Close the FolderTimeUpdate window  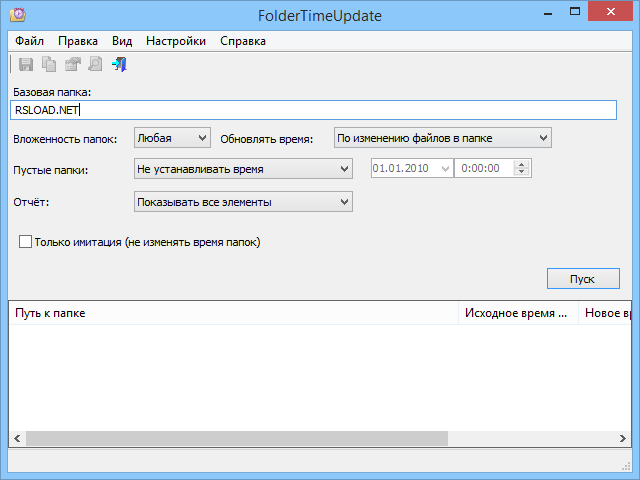point(611,12)
